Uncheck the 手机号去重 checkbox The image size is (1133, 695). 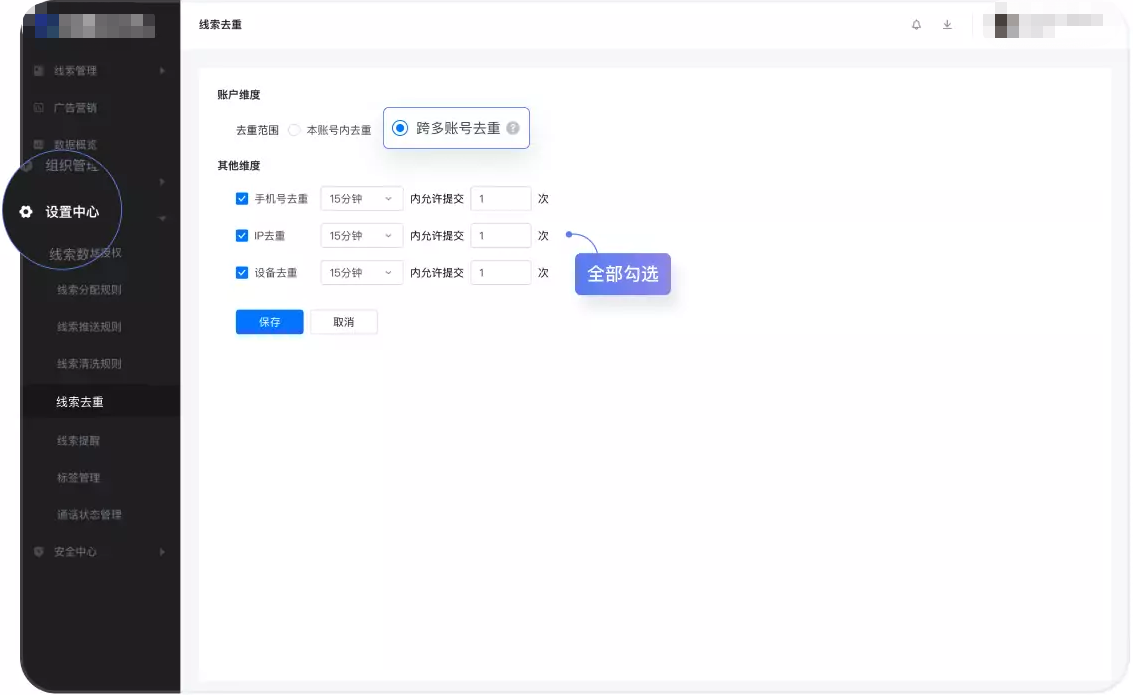242,199
